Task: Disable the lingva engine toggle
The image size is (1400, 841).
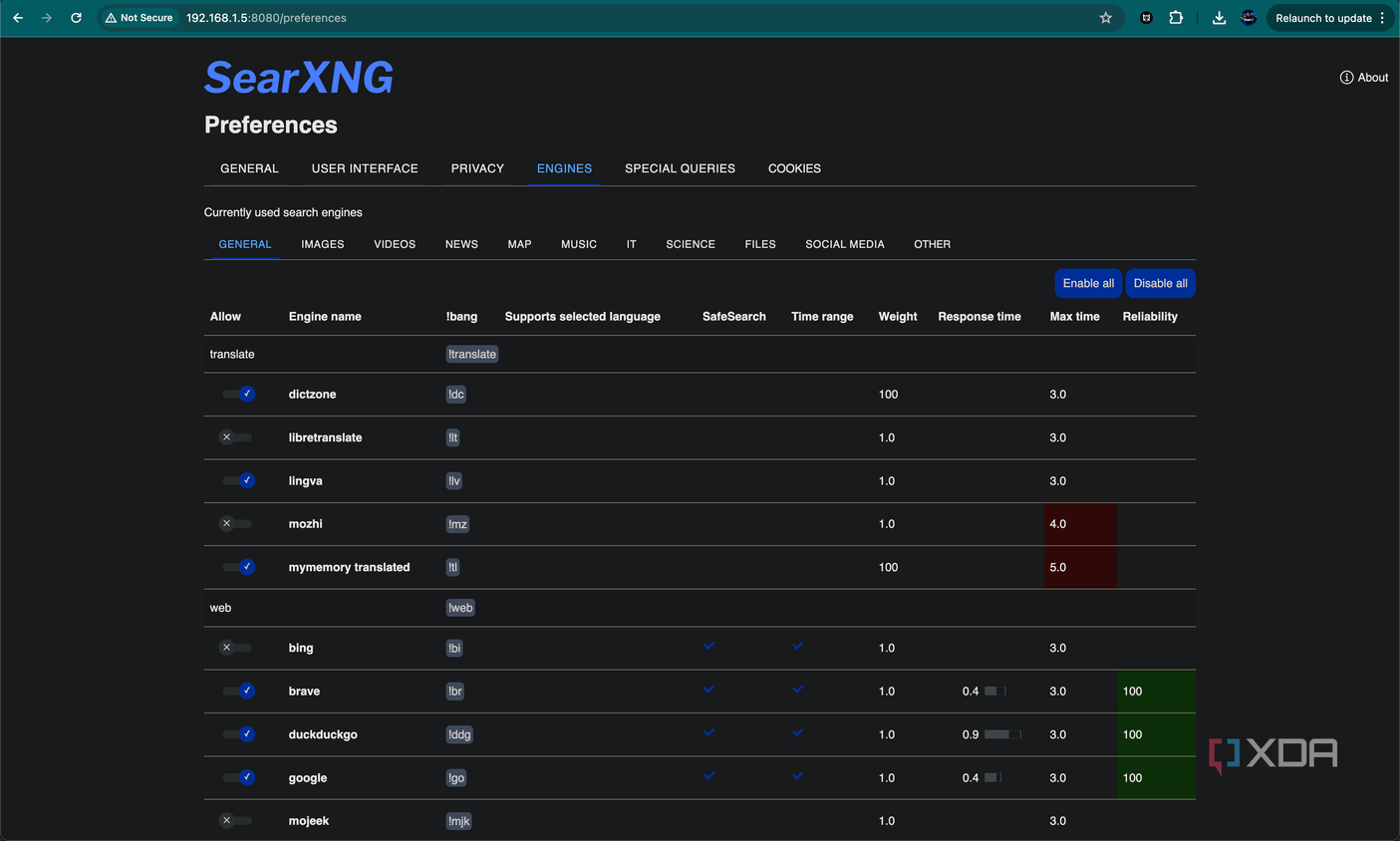Action: (237, 480)
